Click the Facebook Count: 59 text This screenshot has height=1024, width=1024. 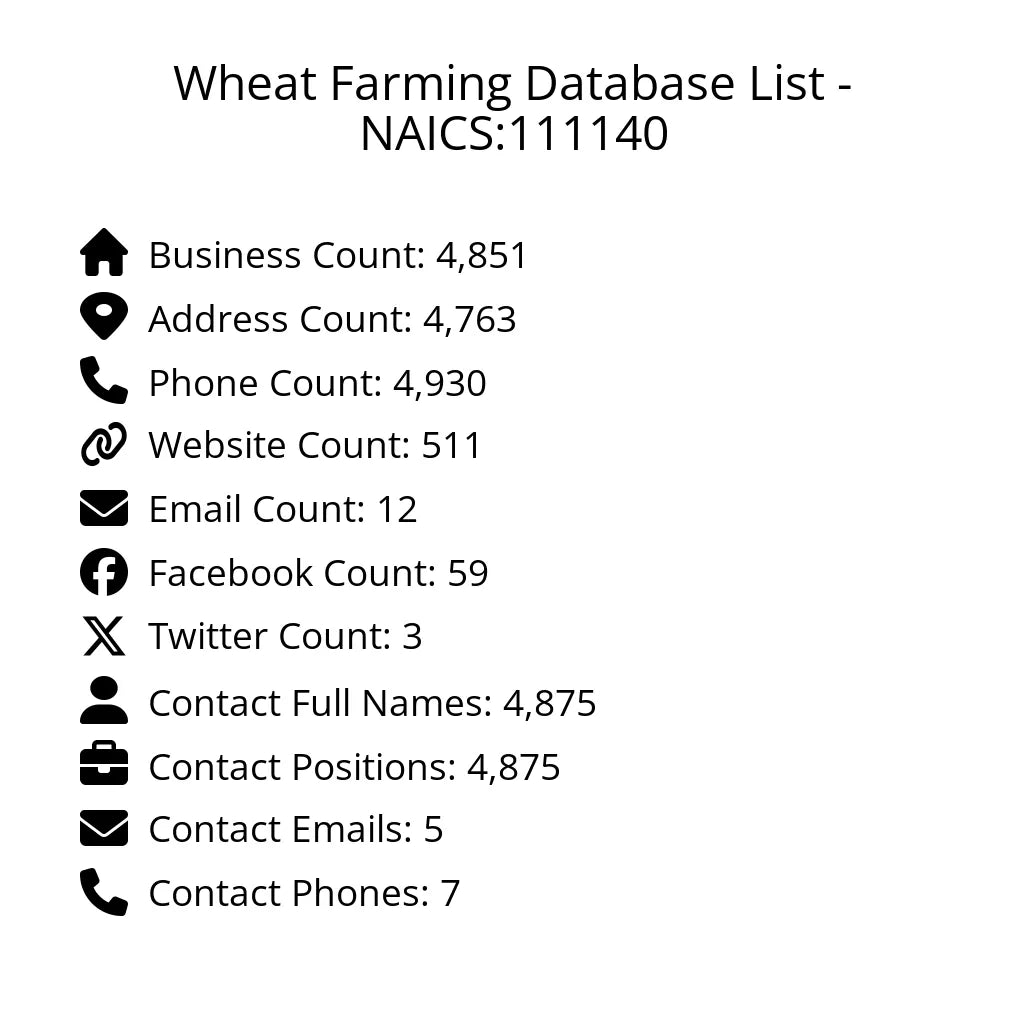click(318, 574)
